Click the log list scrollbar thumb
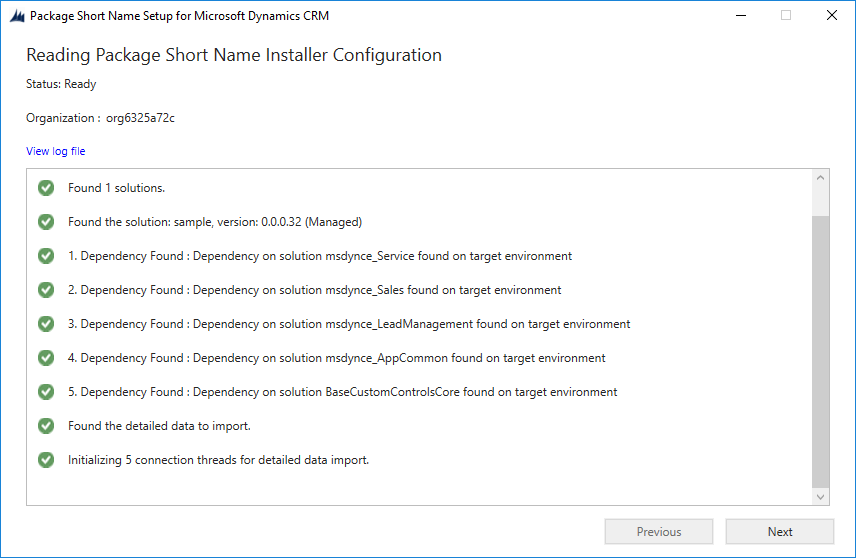This screenshot has width=856, height=558. [820, 352]
